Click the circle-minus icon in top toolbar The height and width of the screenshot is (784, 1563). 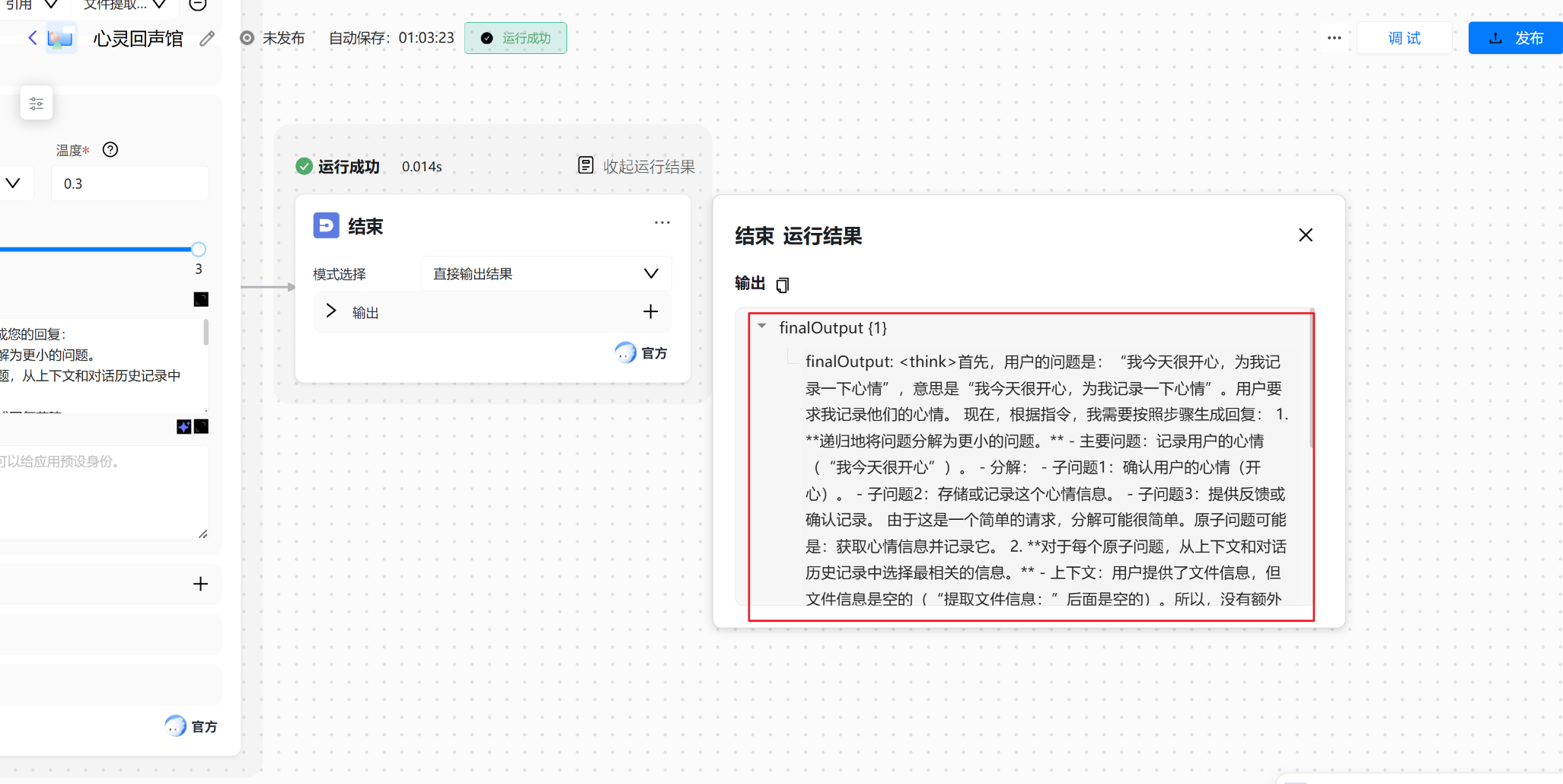[x=197, y=5]
